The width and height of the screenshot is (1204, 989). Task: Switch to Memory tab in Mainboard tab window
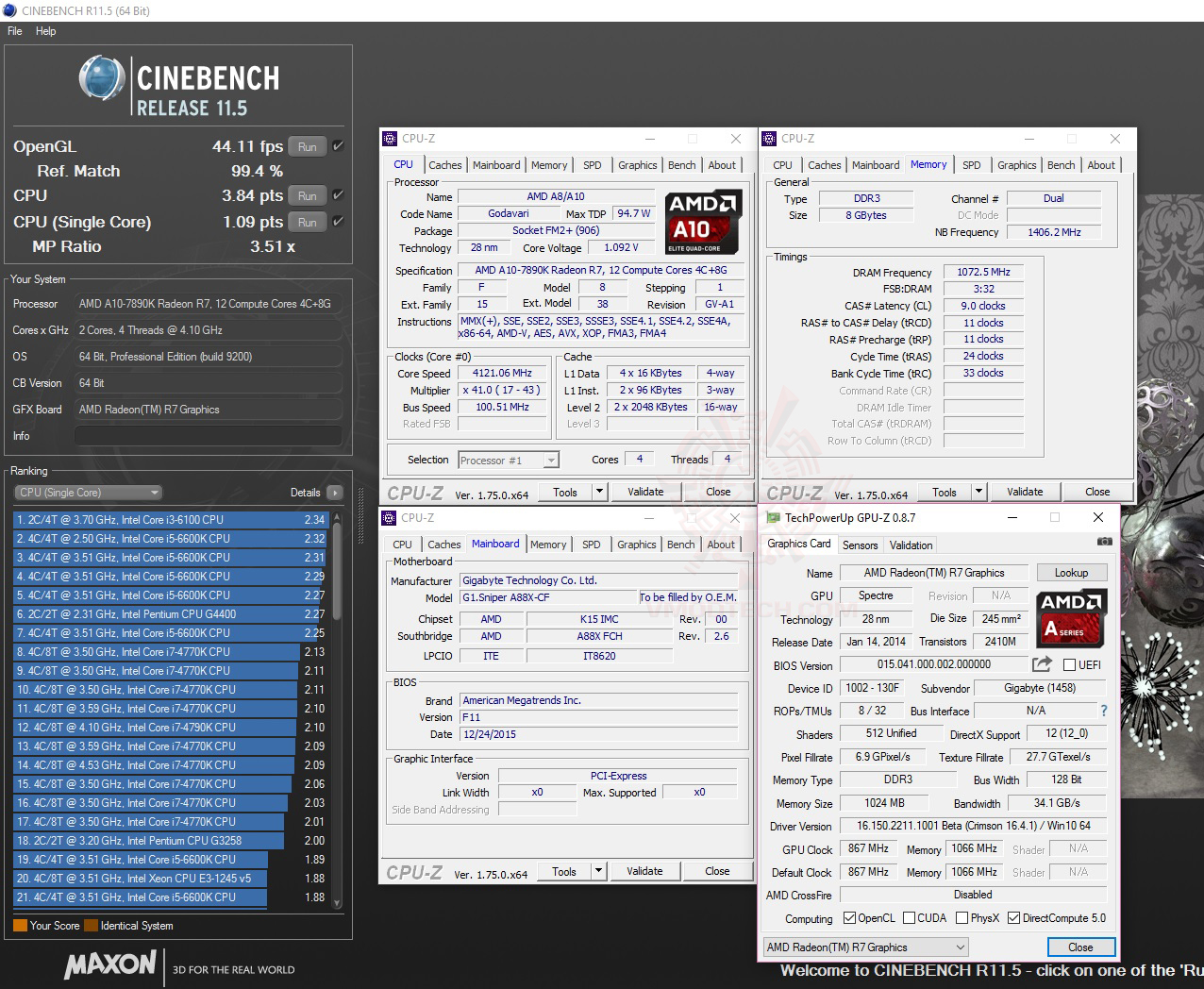point(548,545)
